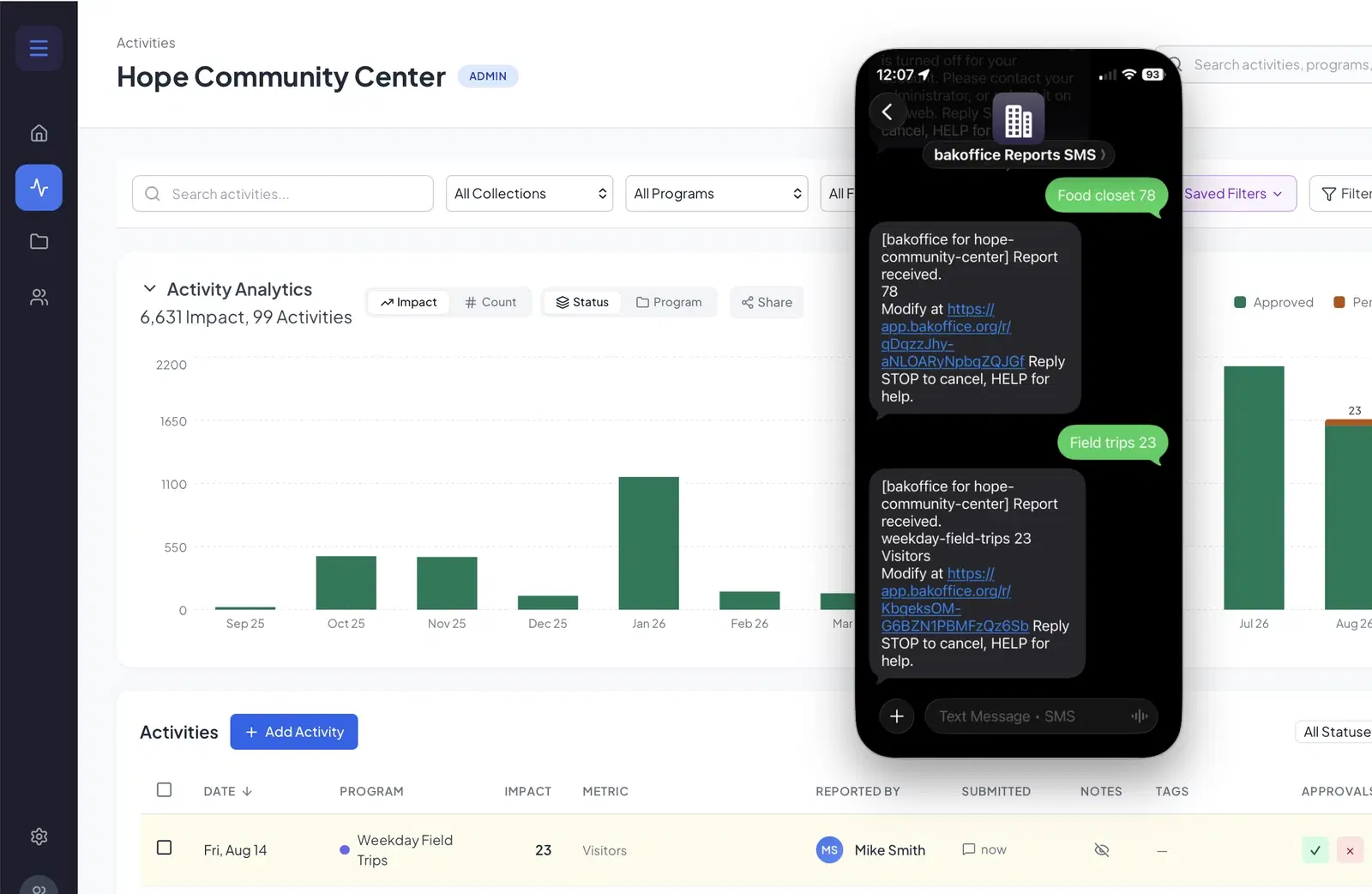This screenshot has height=894, width=1372.
Task: Tap the back arrow in the phone messages
Action: 888,112
